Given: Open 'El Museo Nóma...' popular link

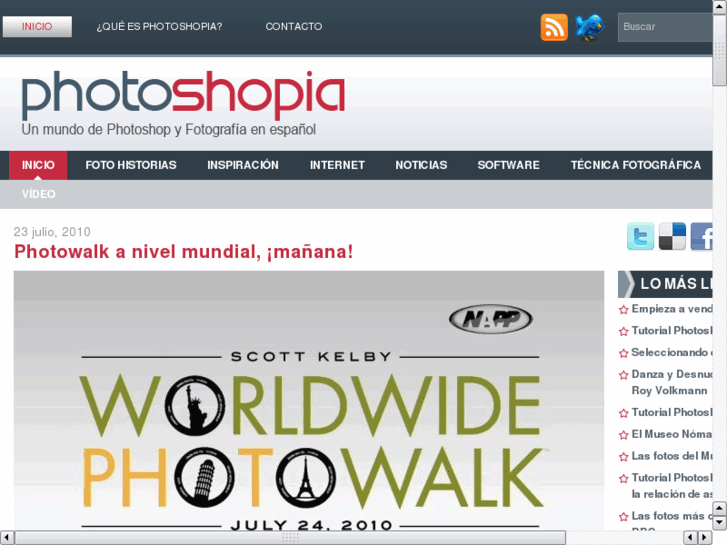Looking at the screenshot, I should coord(672,434).
